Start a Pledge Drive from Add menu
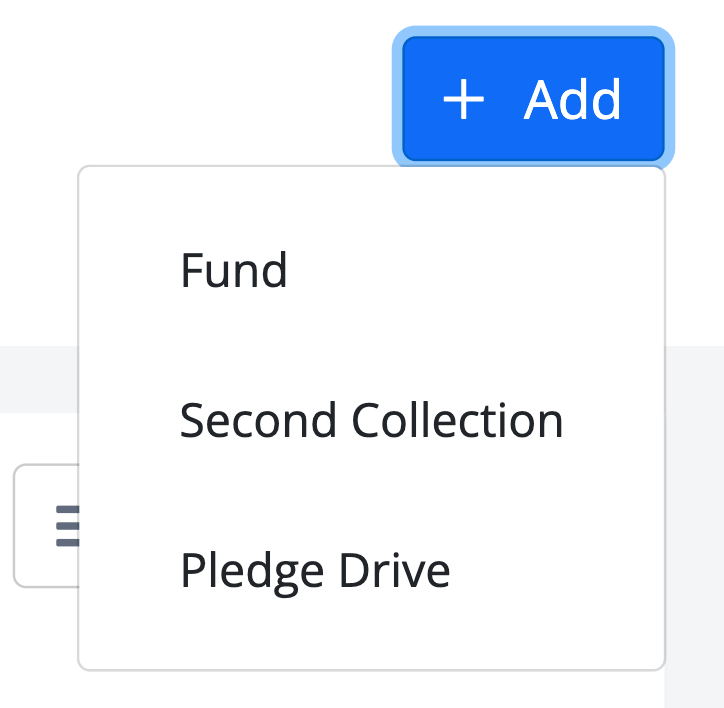Screen dimensions: 724x708 pos(372,571)
